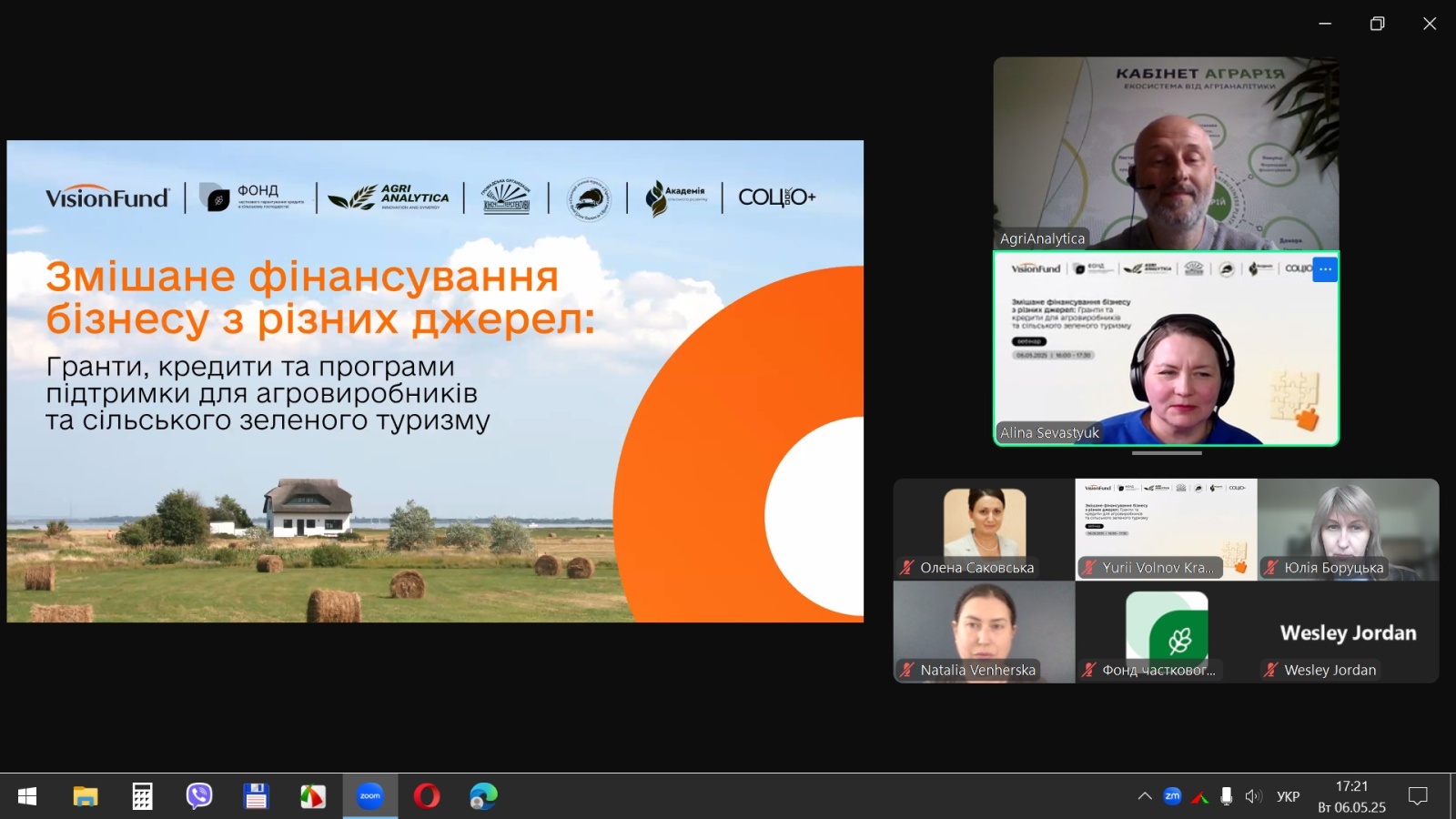Screen dimensions: 1456x819
Task: Click the AgriAnalytica name label
Action: 1043,238
